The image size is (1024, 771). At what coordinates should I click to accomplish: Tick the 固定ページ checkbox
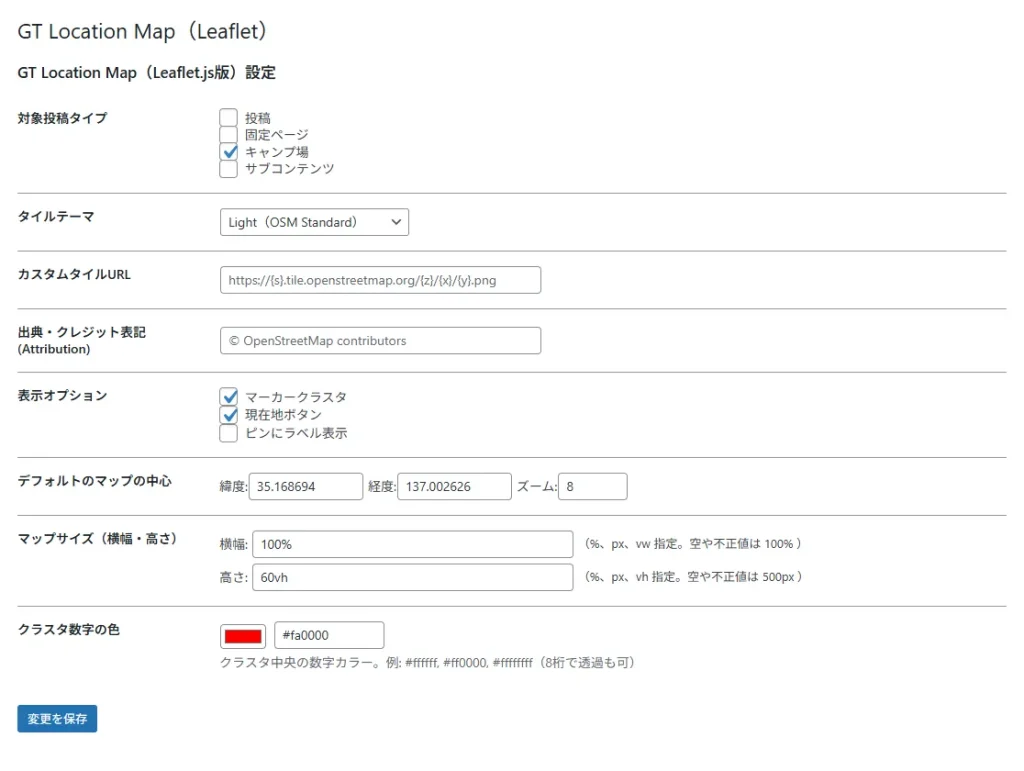[228, 134]
